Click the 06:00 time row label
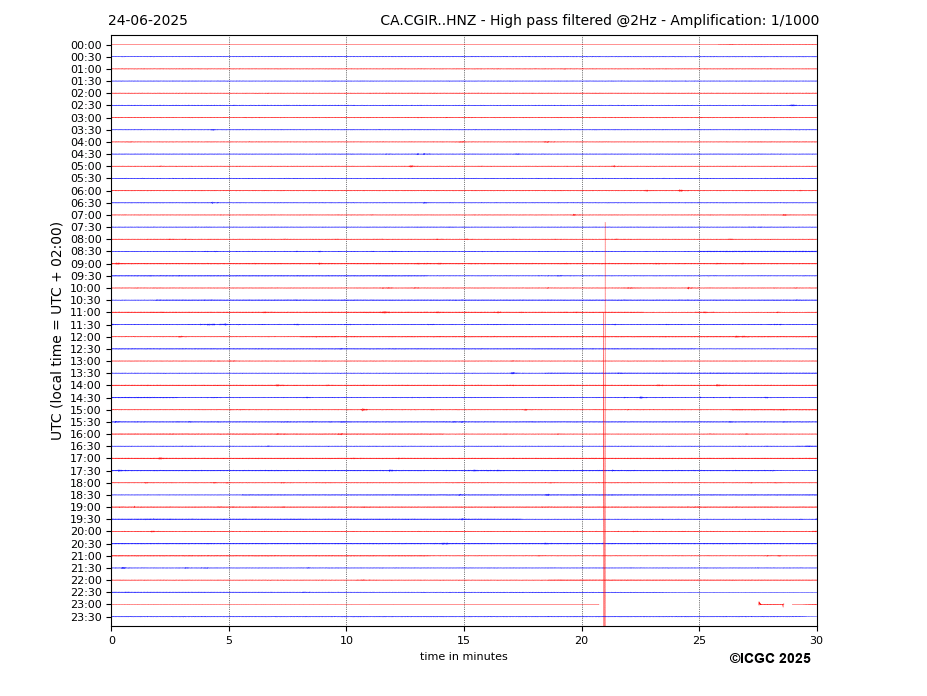Screen dimensions: 927x696 coord(86,191)
